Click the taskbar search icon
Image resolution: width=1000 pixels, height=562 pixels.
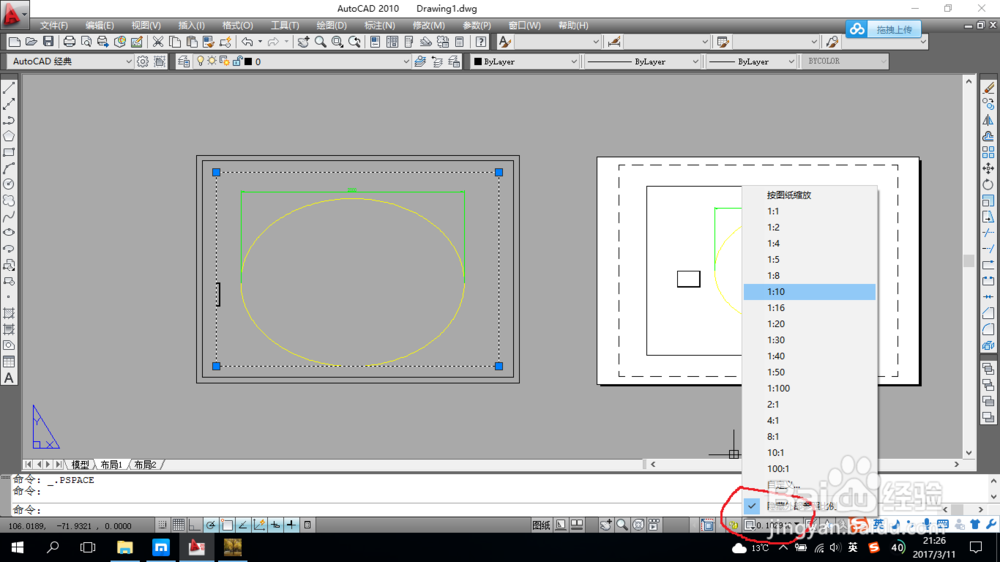coord(53,547)
